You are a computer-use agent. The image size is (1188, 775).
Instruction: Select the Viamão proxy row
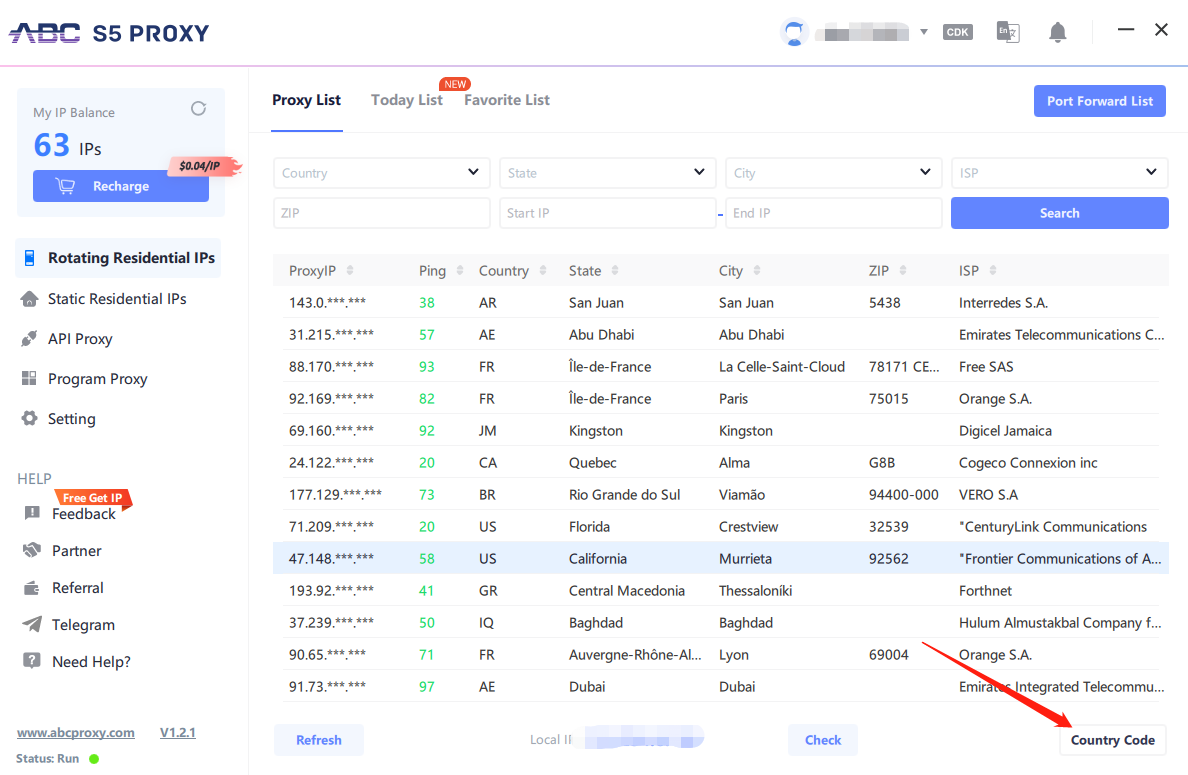[721, 494]
